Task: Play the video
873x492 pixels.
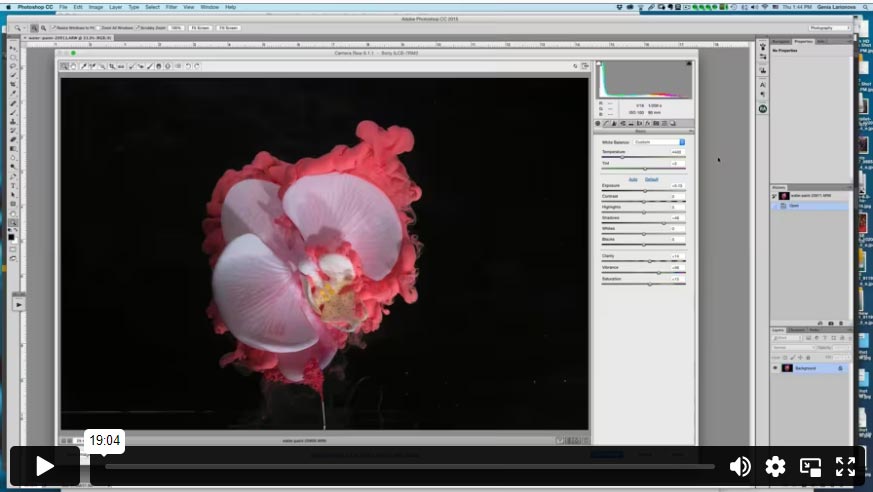Action: pyautogui.click(x=45, y=466)
